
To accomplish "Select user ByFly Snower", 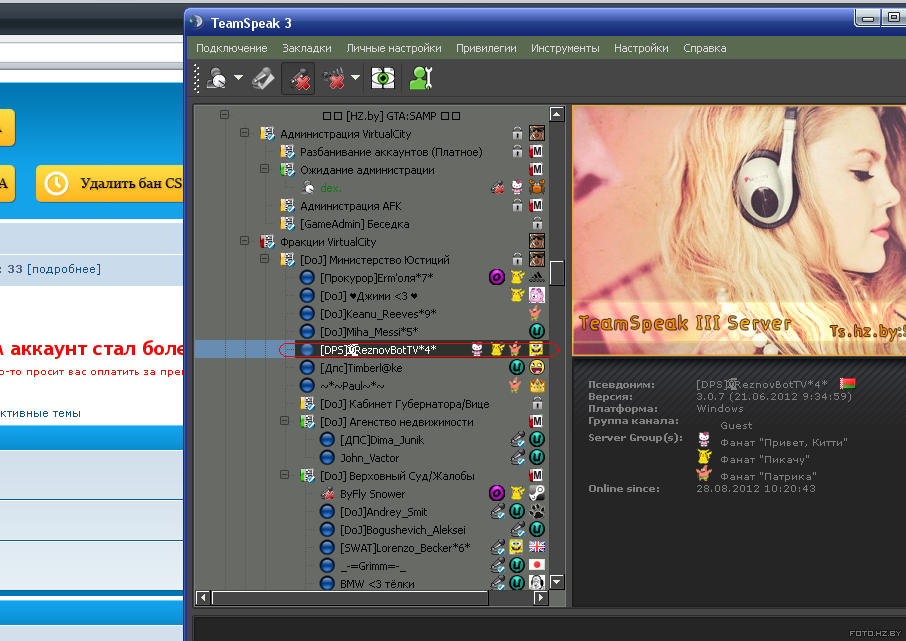I will pyautogui.click(x=373, y=494).
